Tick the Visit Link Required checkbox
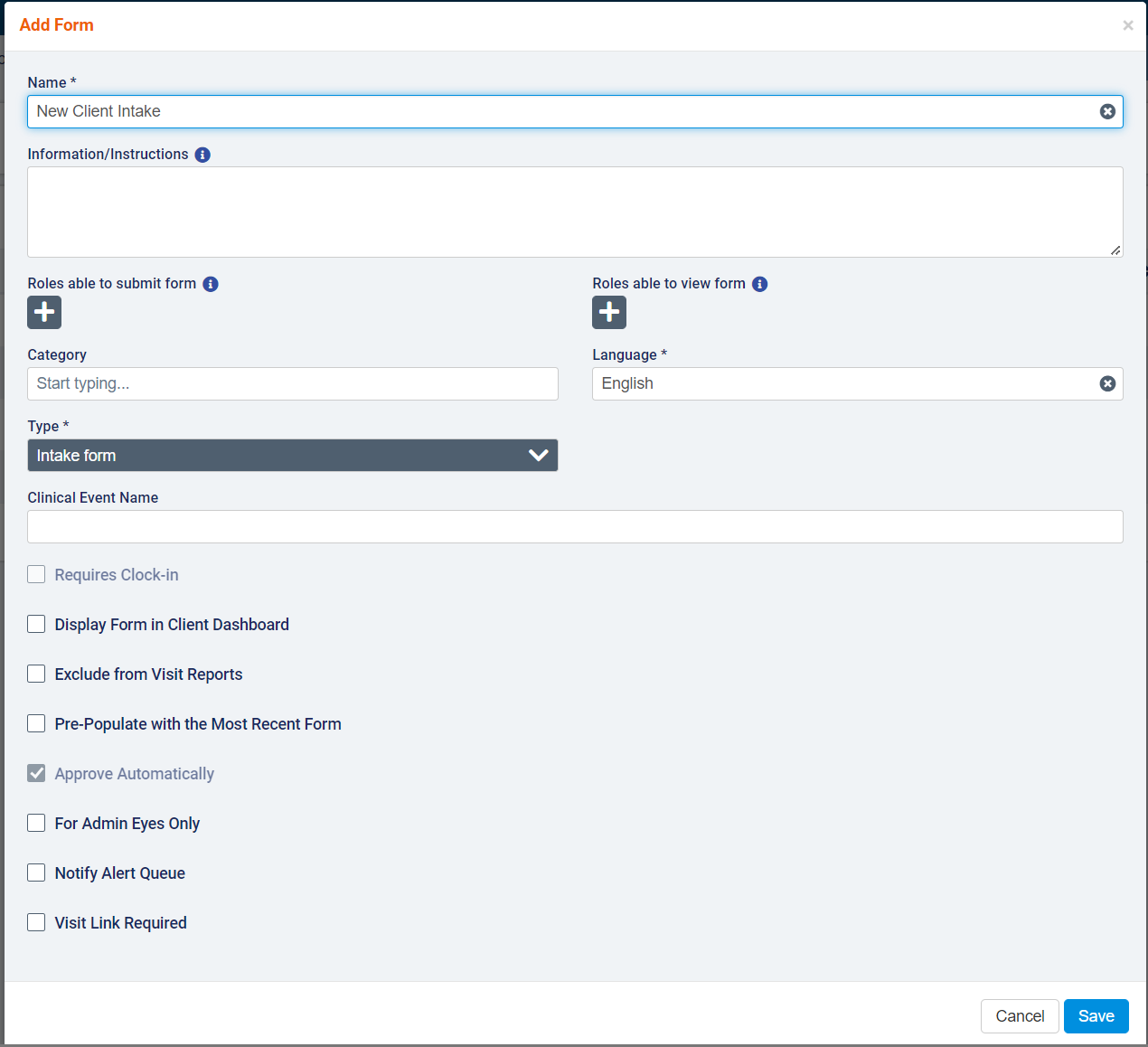The image size is (1148, 1047). (x=36, y=922)
